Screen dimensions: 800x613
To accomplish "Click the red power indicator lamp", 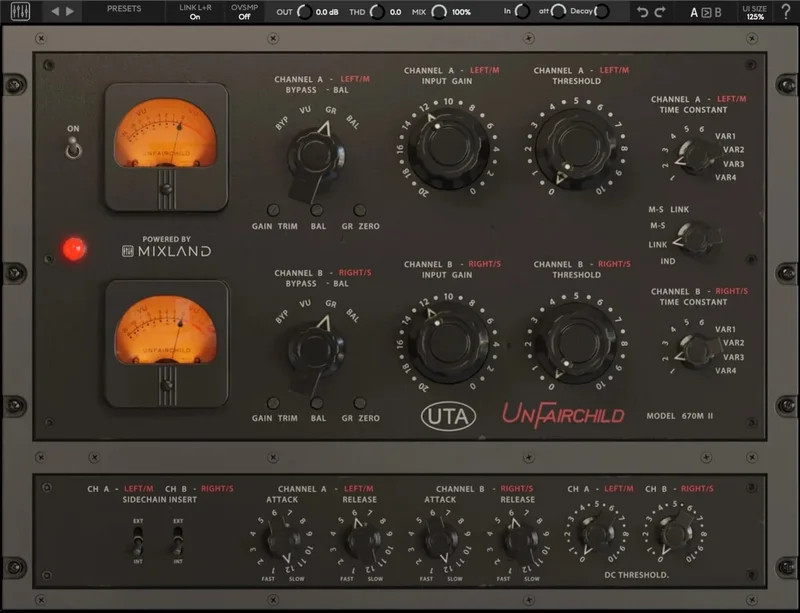I will 74,249.
